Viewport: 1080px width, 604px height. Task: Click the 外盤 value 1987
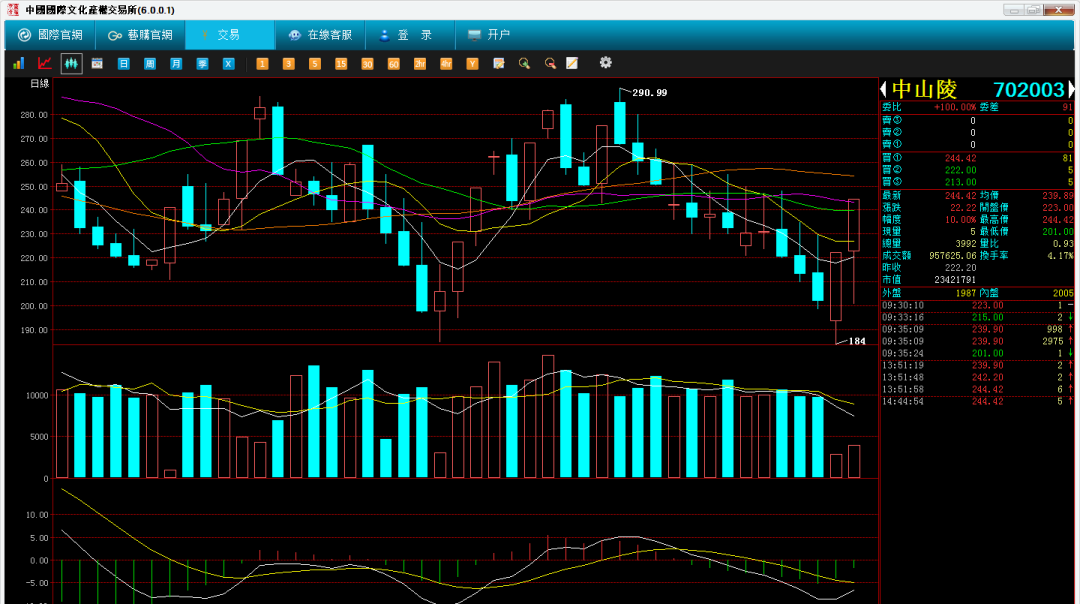click(966, 293)
